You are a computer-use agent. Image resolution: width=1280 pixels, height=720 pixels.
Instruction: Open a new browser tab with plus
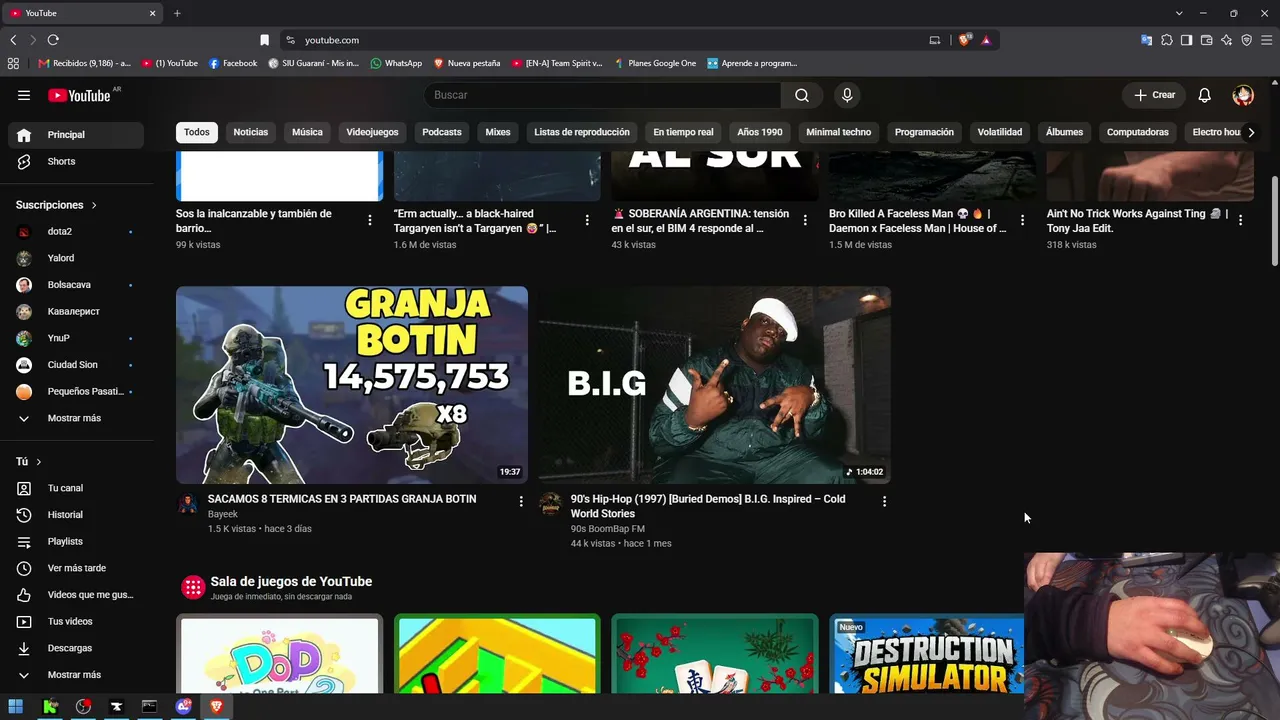coord(177,13)
